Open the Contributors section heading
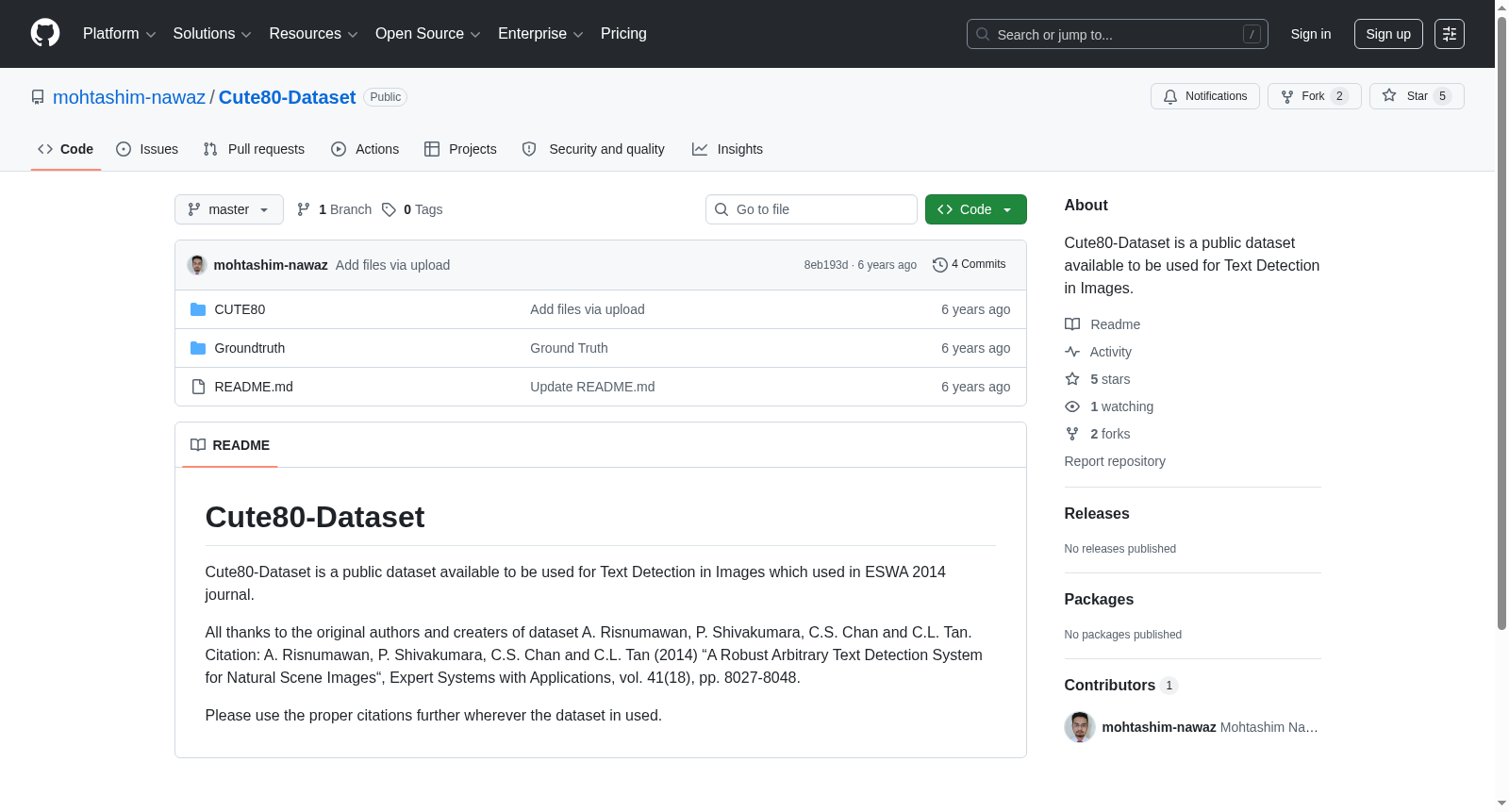The image size is (1509, 812). pos(1121,686)
